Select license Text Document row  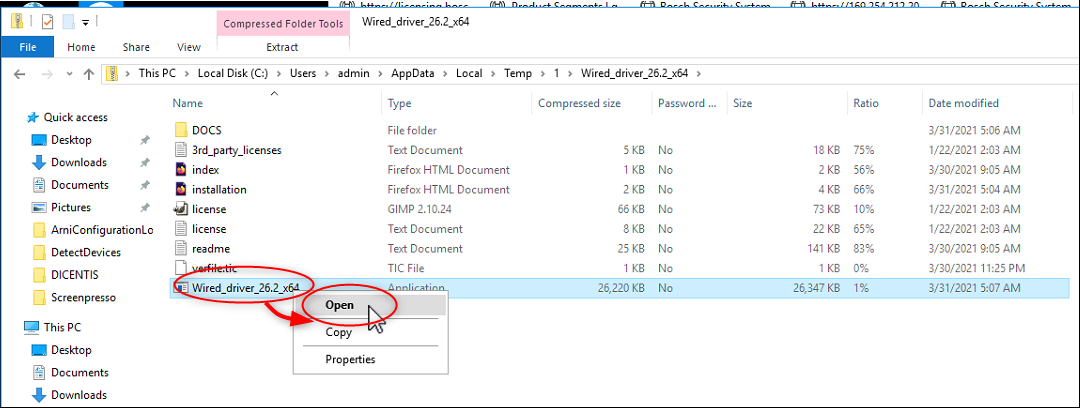click(620, 229)
